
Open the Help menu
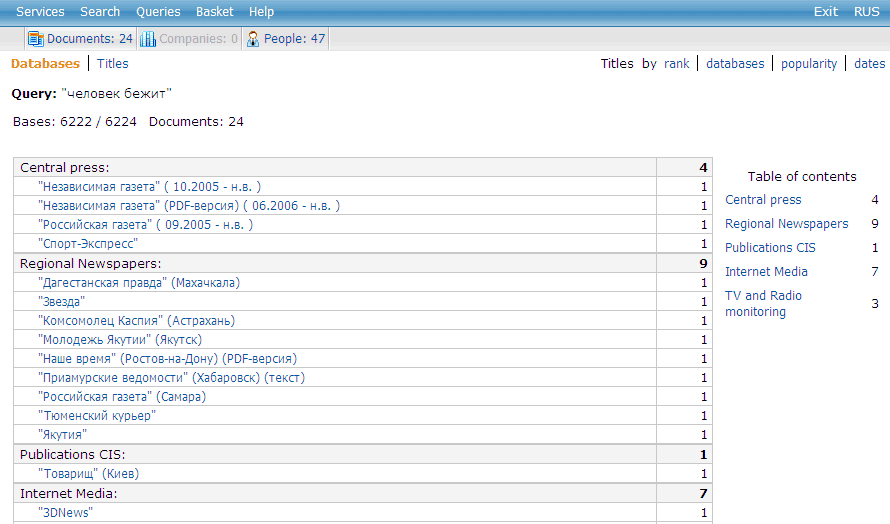coord(261,12)
